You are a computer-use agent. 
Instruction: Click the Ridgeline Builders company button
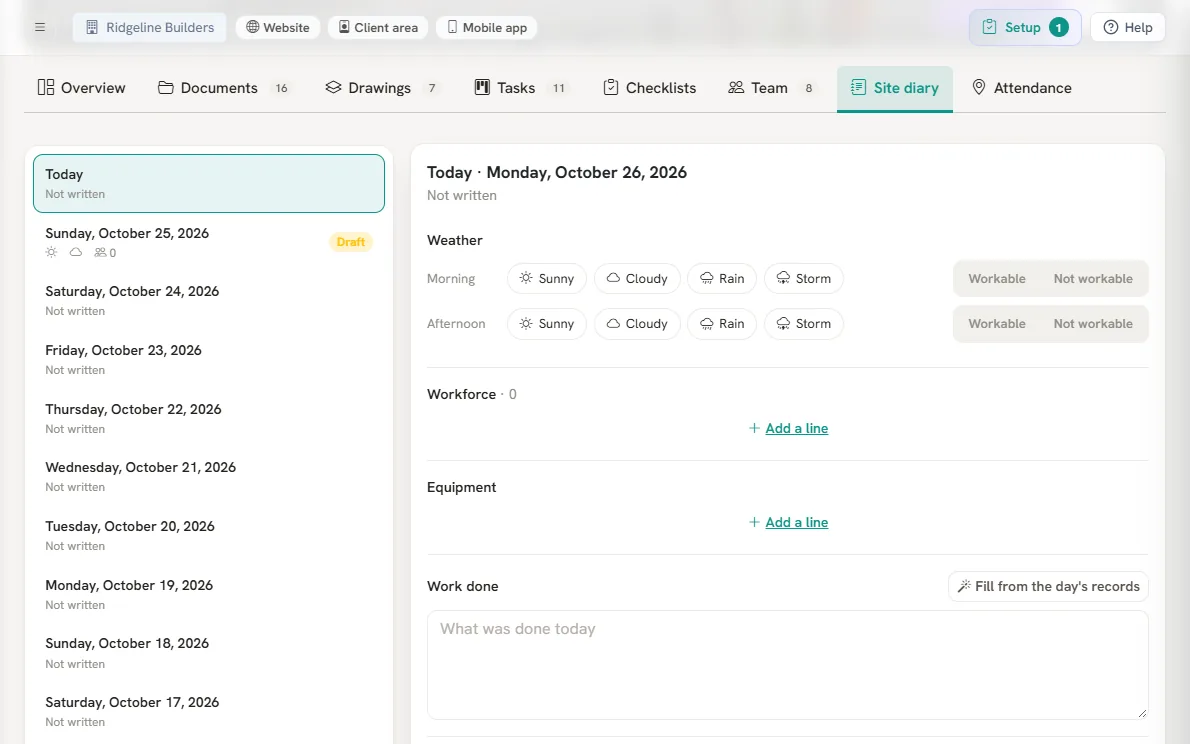(x=150, y=27)
